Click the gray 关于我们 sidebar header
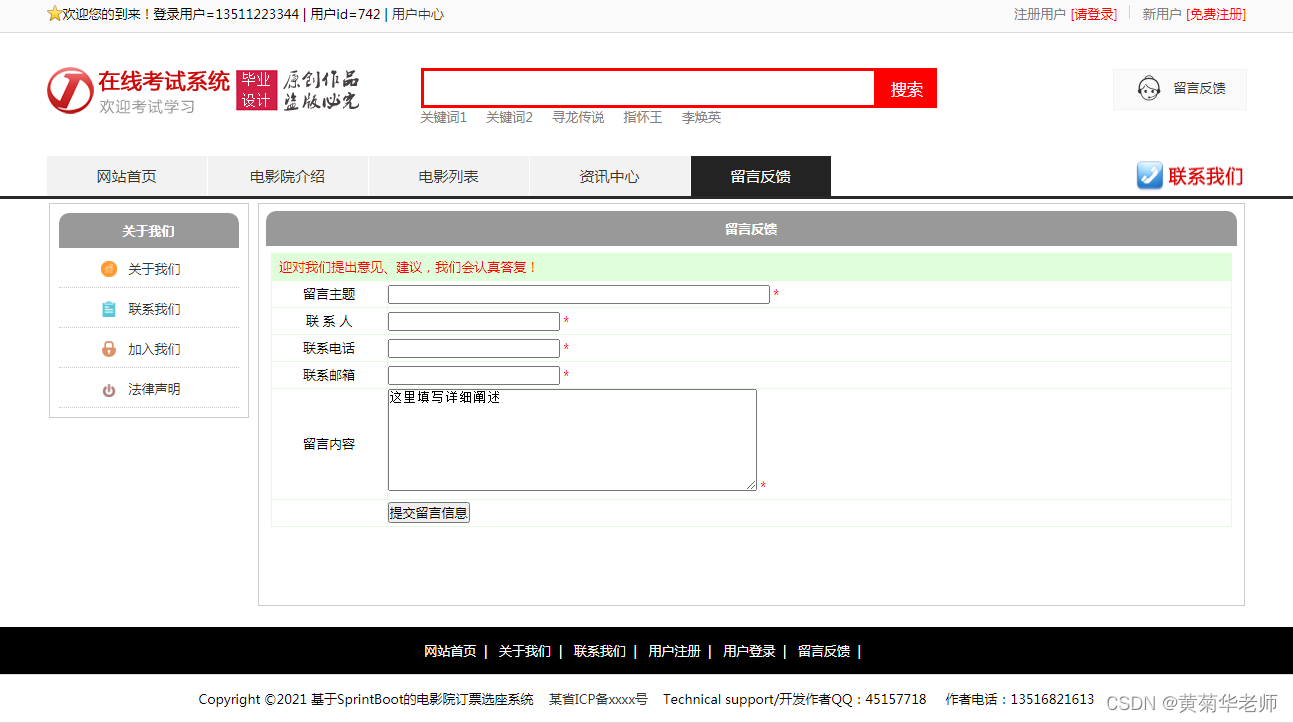Image resolution: width=1293 pixels, height=723 pixels. (x=149, y=231)
